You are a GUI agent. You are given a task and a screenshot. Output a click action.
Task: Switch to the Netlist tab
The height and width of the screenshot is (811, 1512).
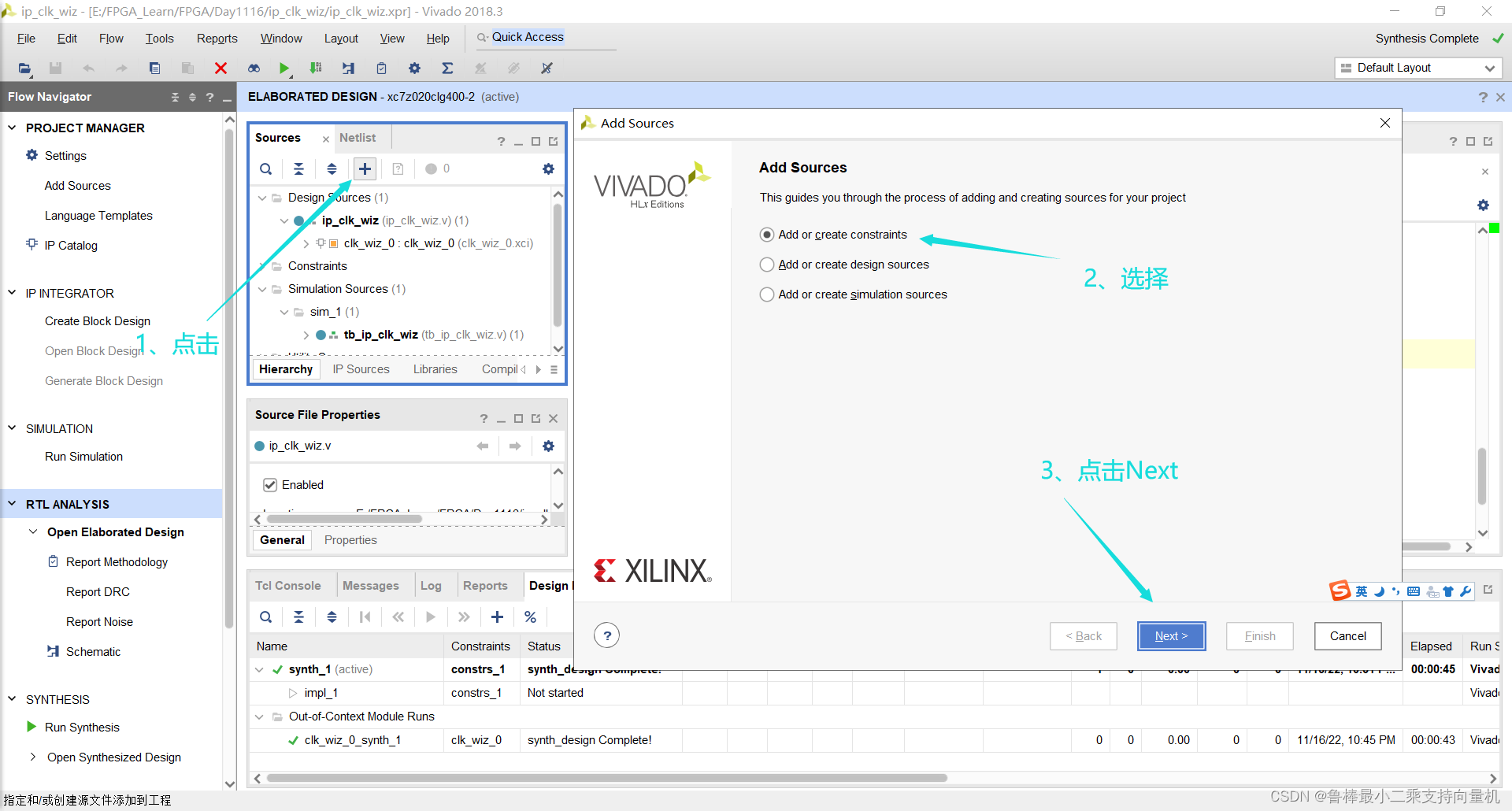click(x=358, y=138)
